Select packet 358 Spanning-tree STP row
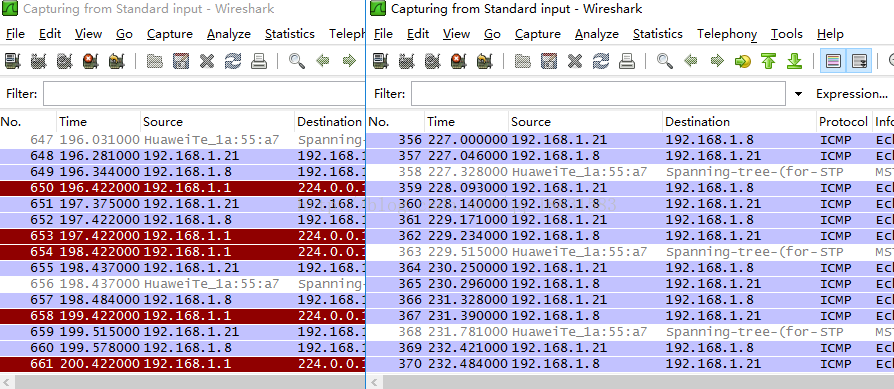The height and width of the screenshot is (389, 894). (x=630, y=172)
